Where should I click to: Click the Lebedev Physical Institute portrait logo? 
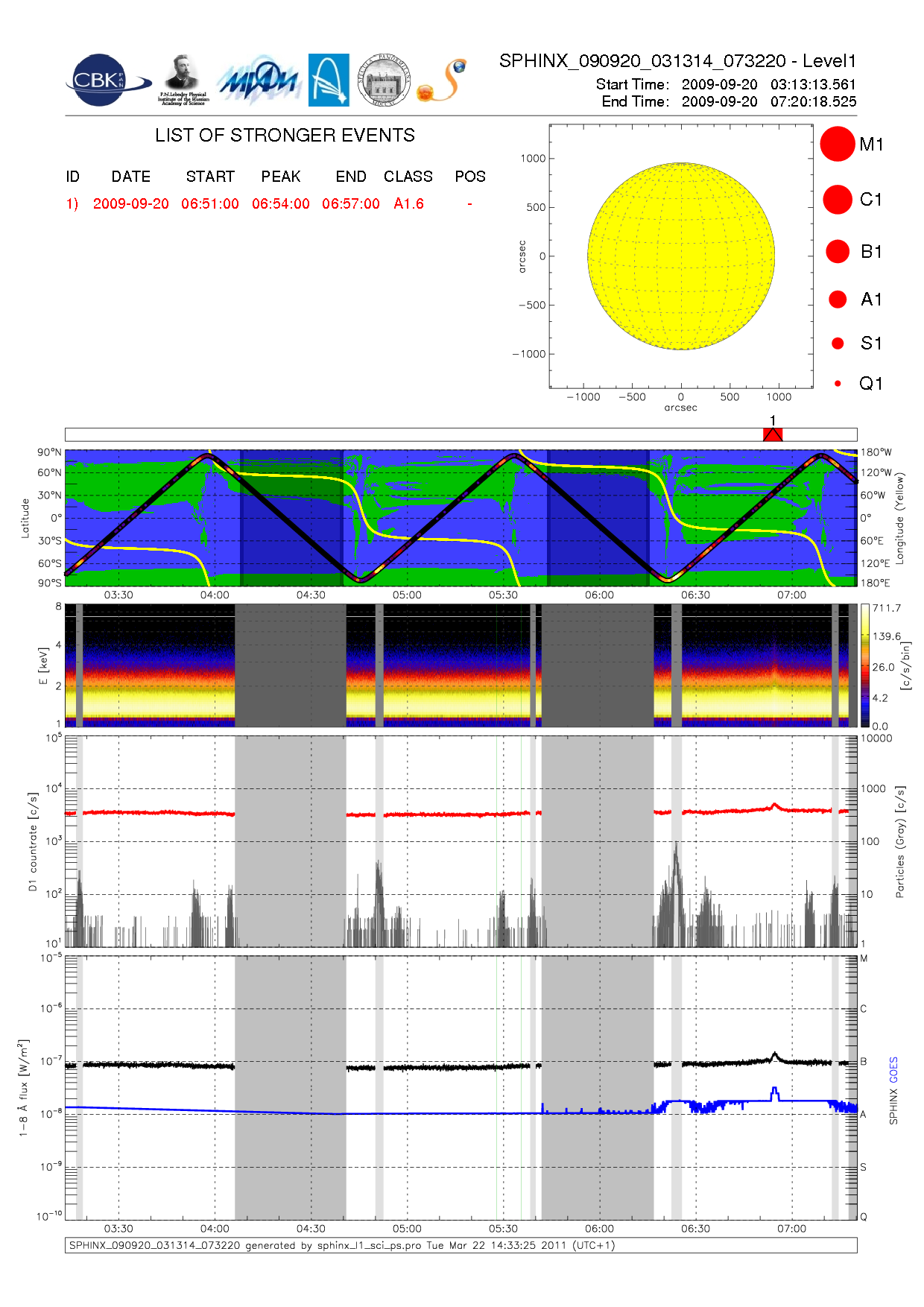click(183, 80)
